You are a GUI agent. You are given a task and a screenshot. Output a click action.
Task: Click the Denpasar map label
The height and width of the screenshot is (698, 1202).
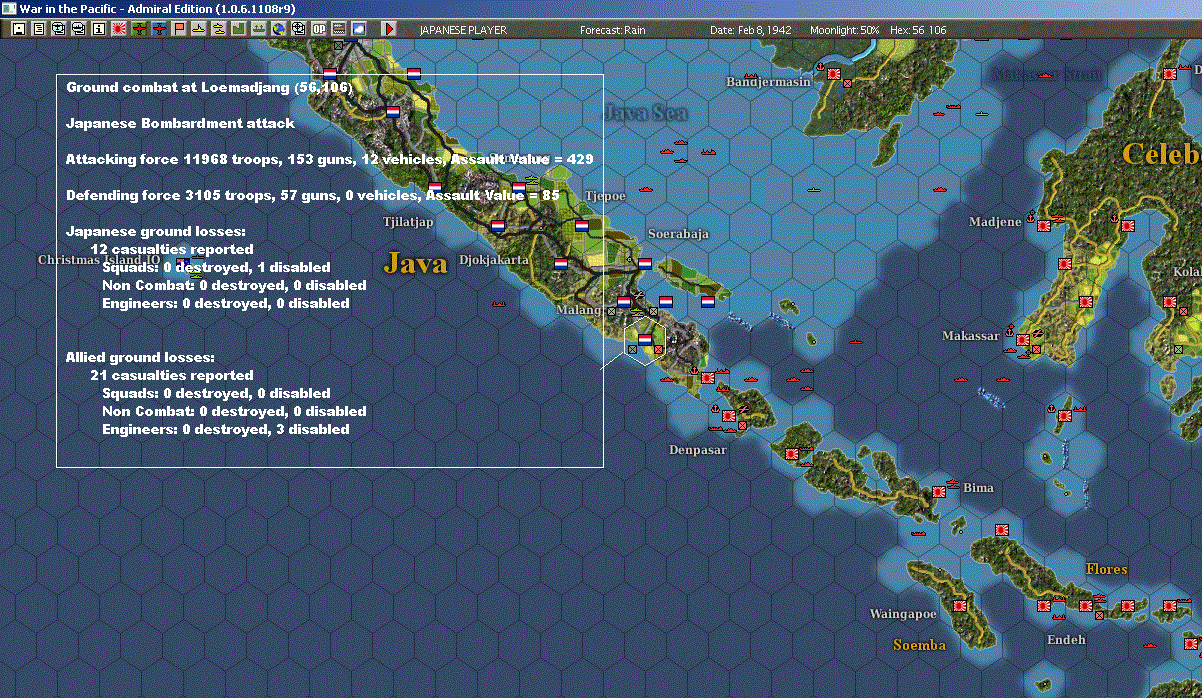coord(698,450)
